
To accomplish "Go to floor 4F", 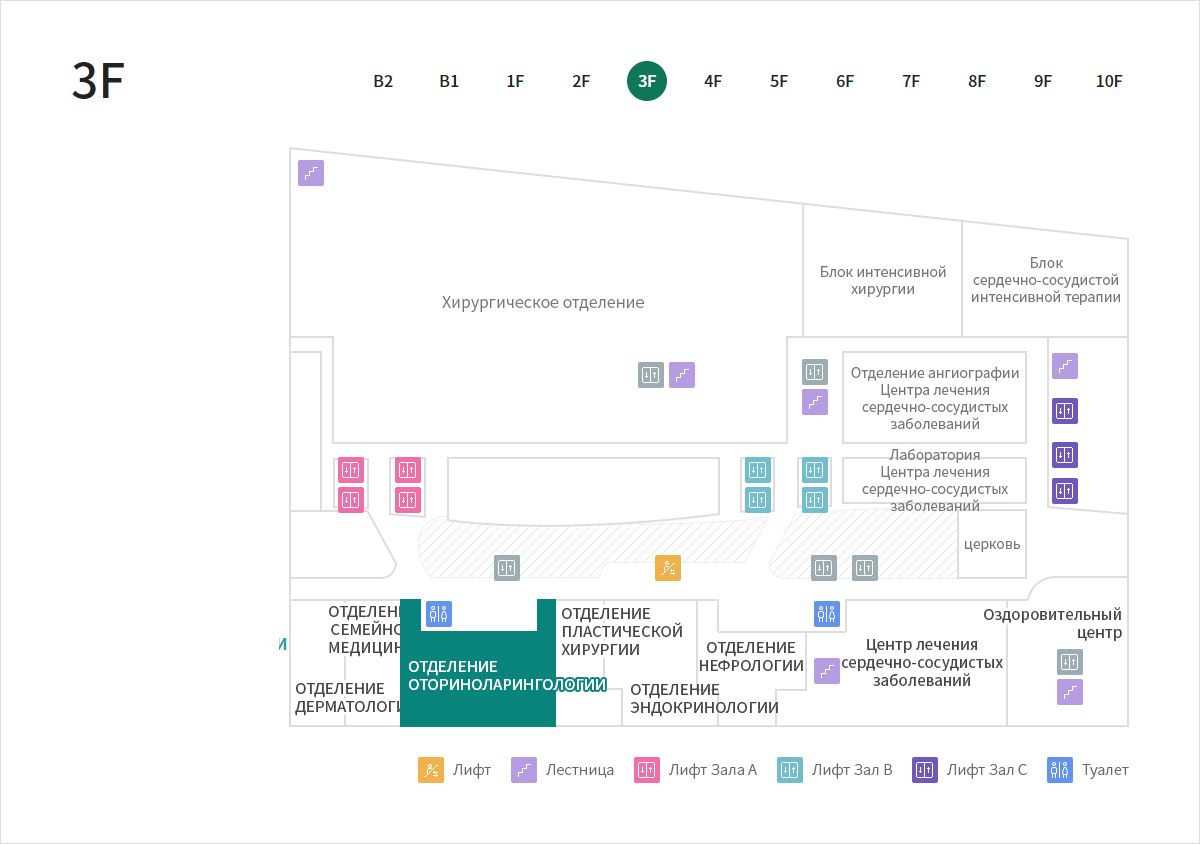I will (x=713, y=82).
